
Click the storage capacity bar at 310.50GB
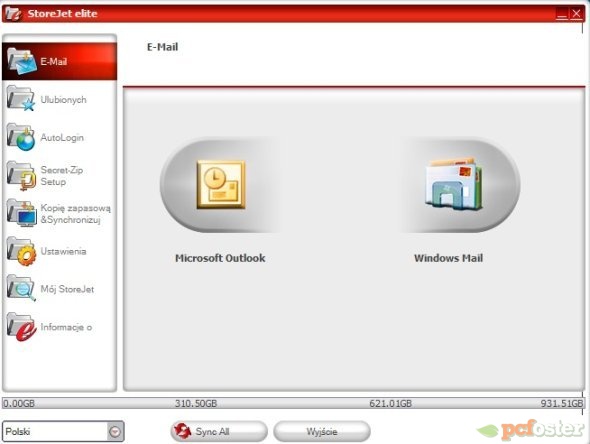(196, 403)
